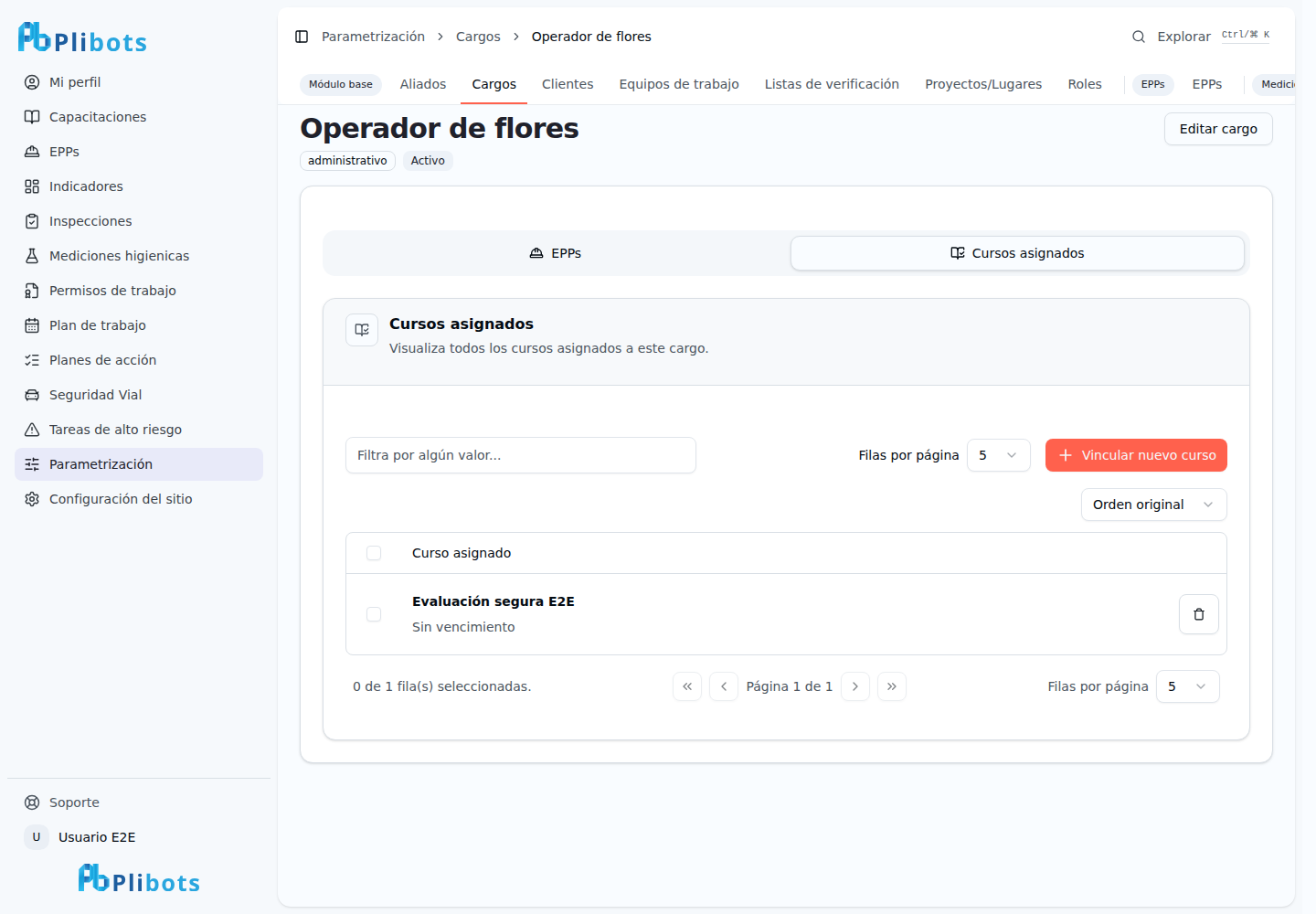Click the next page chevron

click(x=854, y=686)
